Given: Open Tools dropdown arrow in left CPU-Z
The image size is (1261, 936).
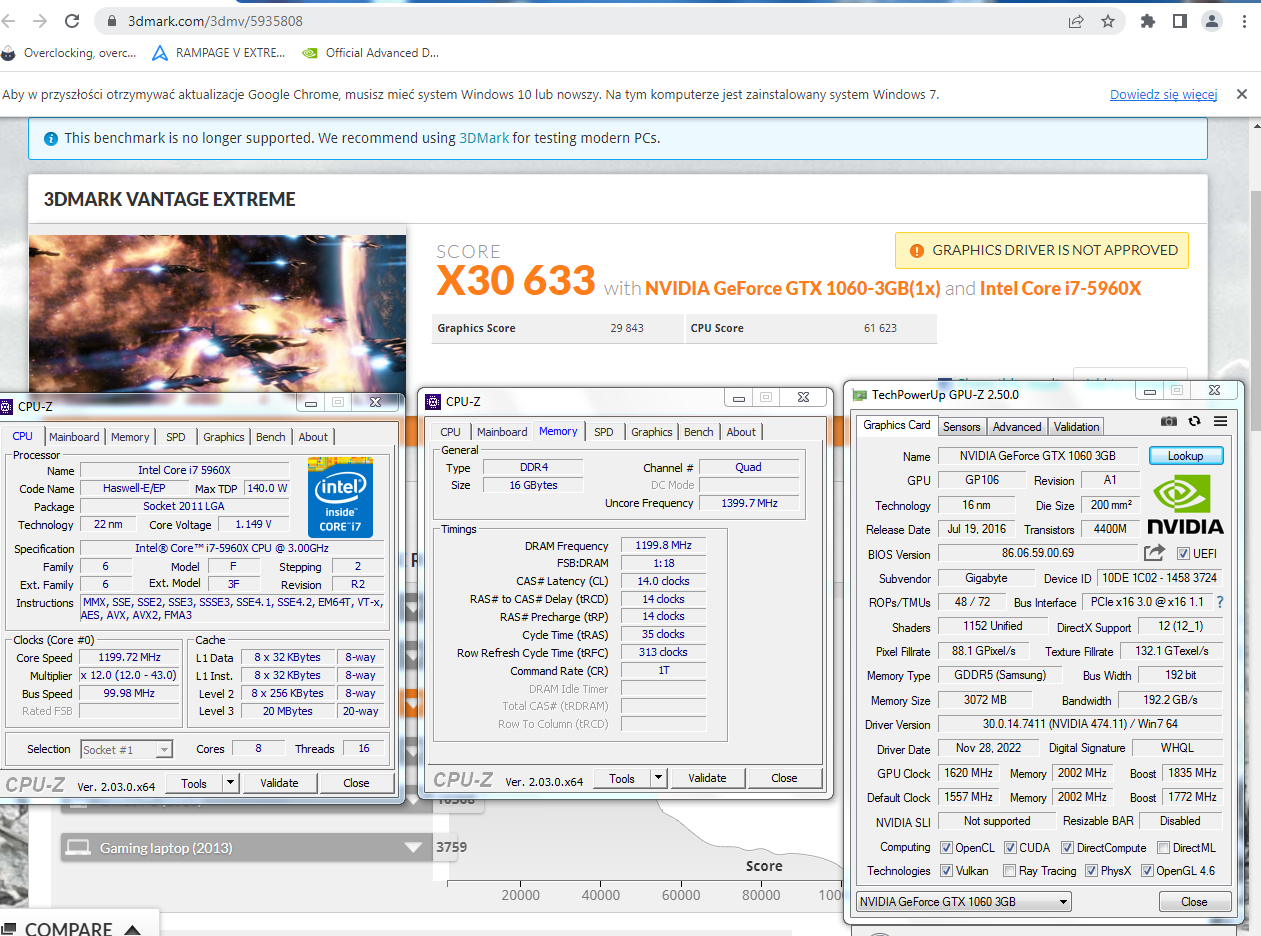Looking at the screenshot, I should click(x=231, y=783).
